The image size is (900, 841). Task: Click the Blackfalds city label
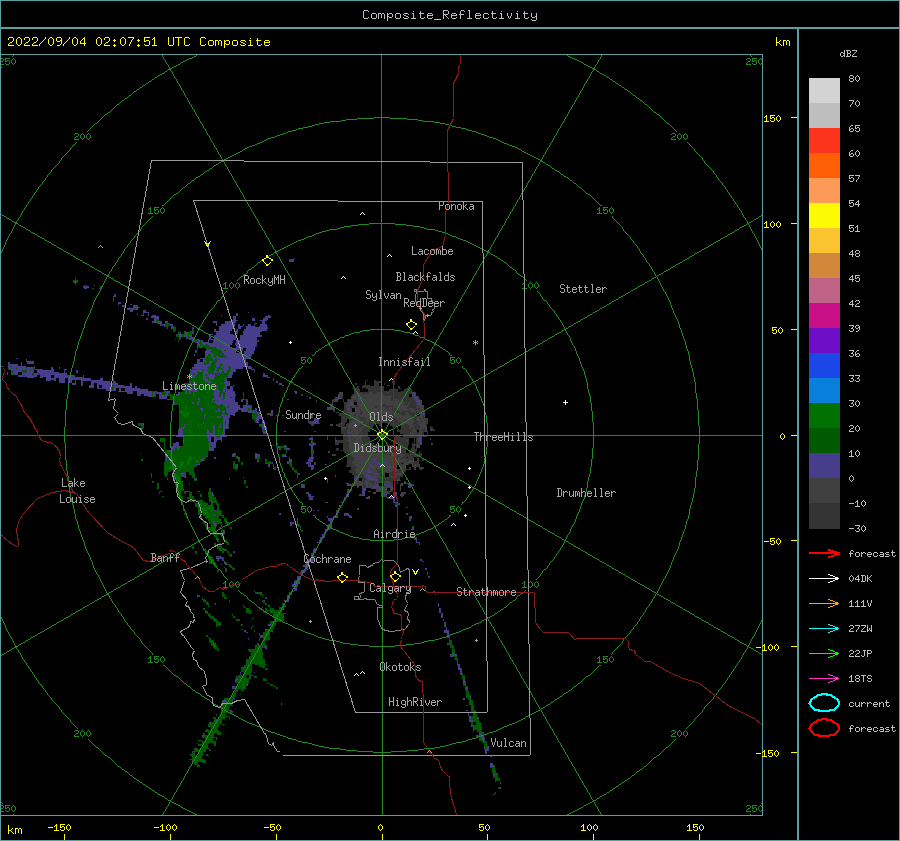point(425,277)
